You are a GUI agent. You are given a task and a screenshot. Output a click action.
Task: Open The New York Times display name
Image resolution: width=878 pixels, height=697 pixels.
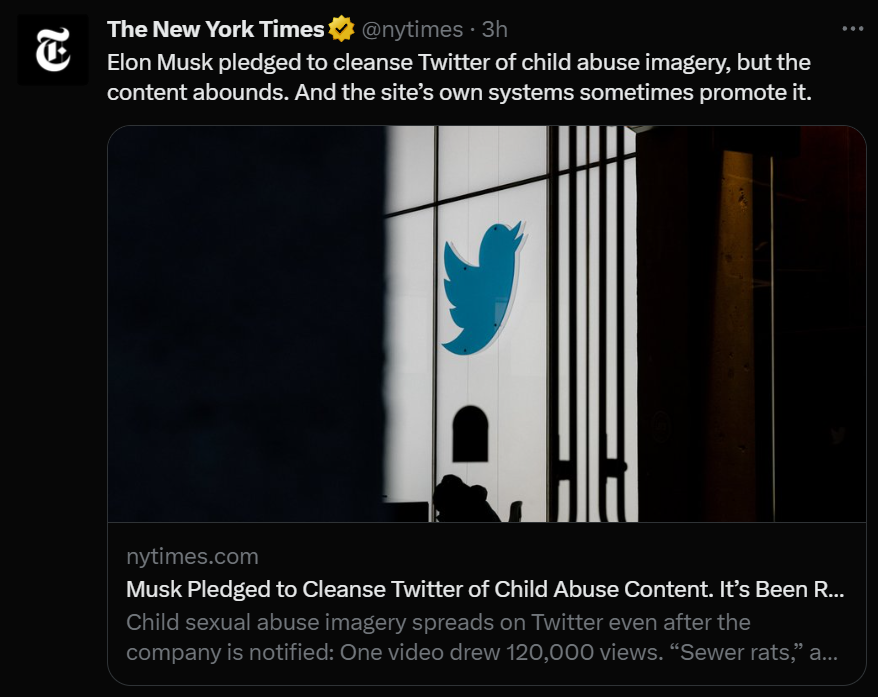click(215, 30)
